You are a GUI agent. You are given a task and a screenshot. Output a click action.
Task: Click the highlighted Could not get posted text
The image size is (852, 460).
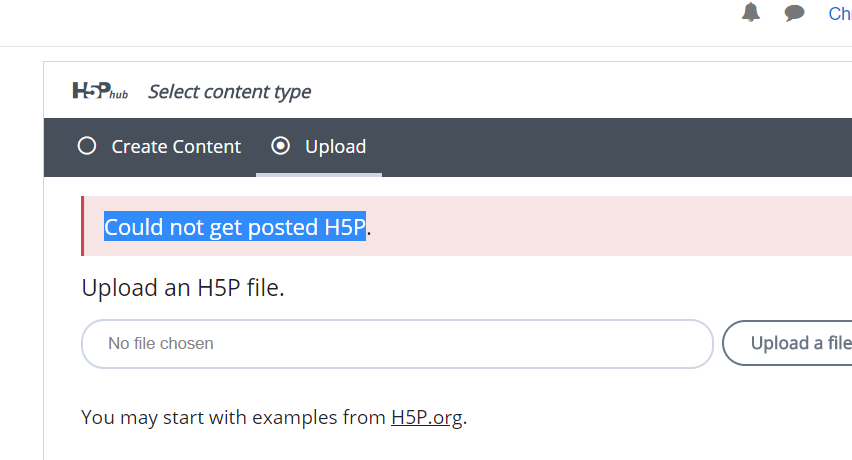[235, 226]
